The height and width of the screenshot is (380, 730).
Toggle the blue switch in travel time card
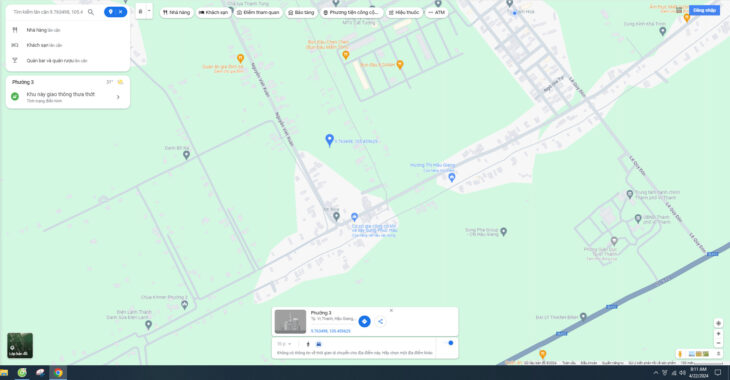click(449, 343)
